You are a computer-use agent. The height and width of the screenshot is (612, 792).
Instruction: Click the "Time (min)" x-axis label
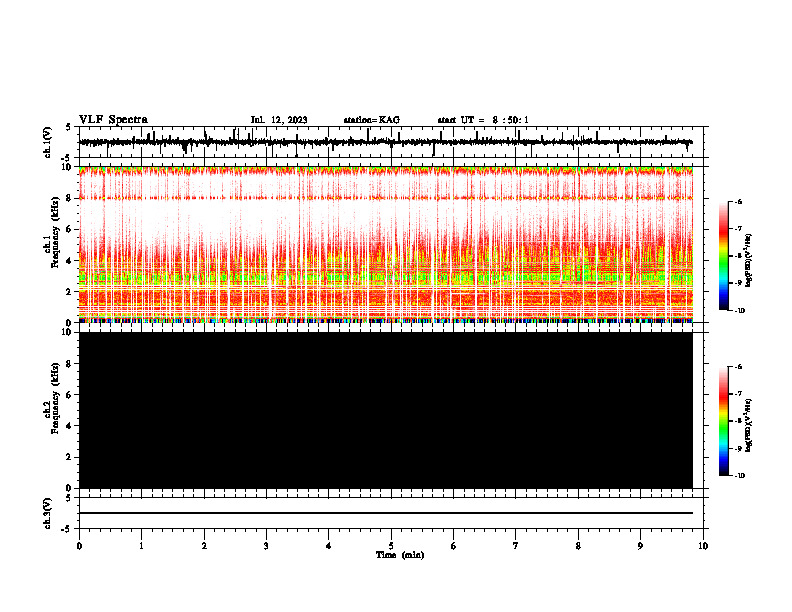click(x=400, y=555)
